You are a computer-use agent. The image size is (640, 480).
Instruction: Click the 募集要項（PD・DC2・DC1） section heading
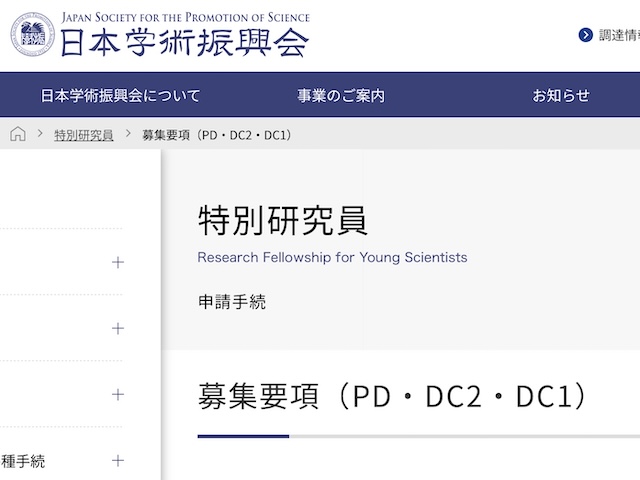click(392, 397)
